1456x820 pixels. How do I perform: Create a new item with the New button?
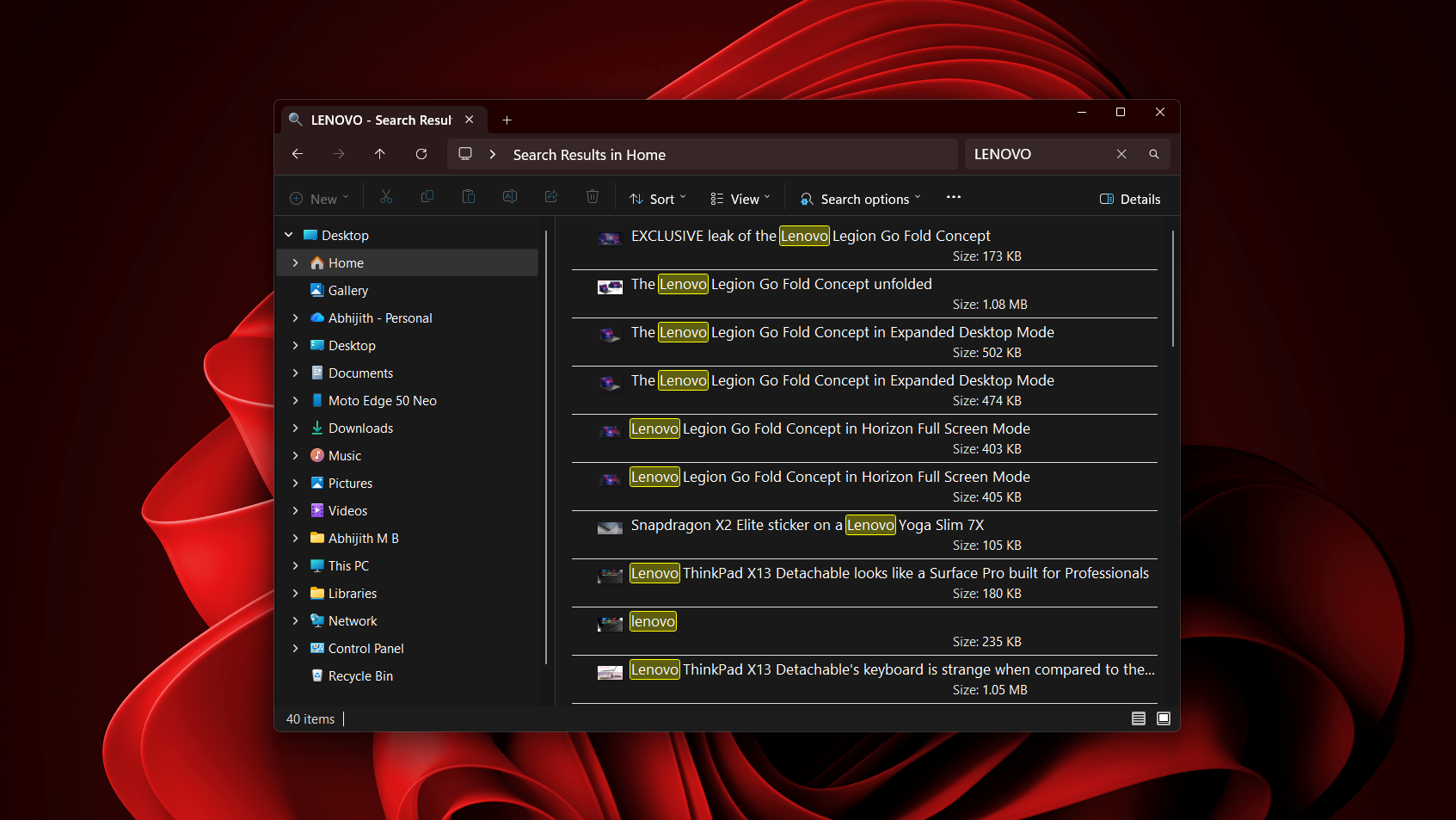coord(318,198)
